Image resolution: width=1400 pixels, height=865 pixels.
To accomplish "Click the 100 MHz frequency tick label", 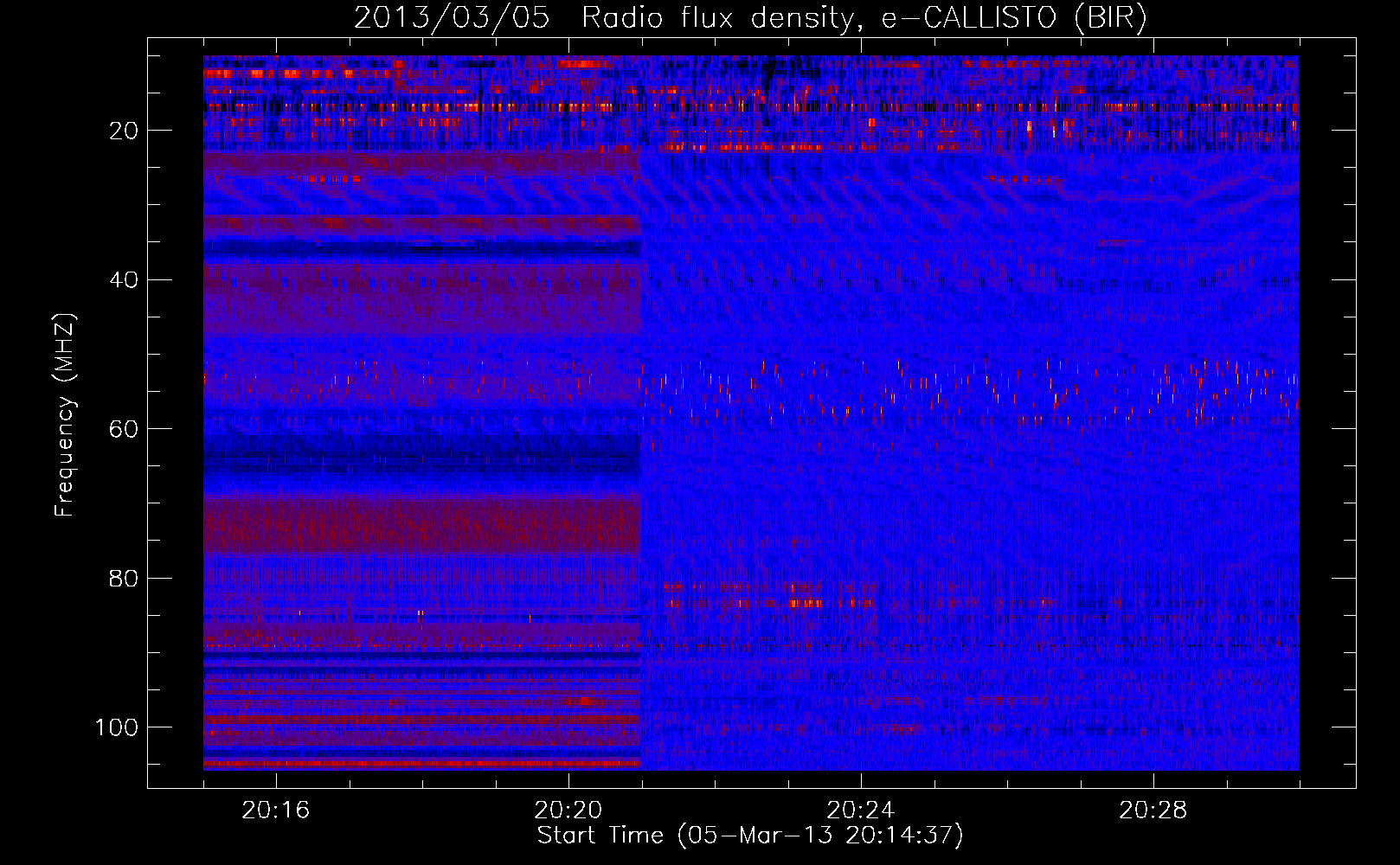I will (x=117, y=727).
